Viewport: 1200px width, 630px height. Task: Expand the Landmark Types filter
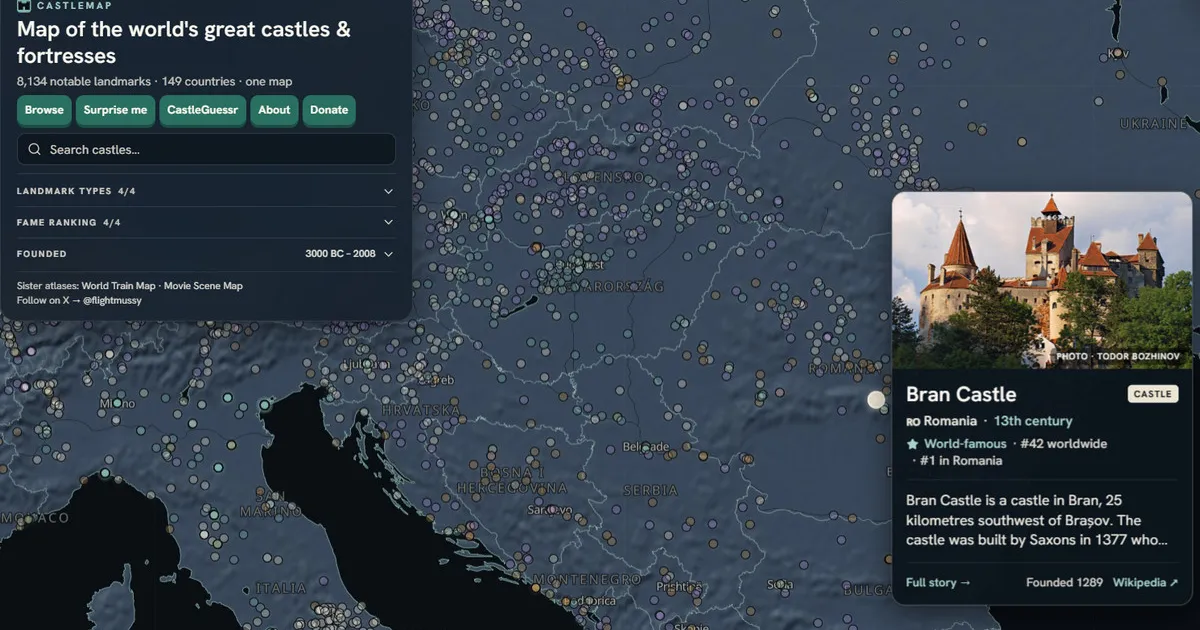pos(205,191)
